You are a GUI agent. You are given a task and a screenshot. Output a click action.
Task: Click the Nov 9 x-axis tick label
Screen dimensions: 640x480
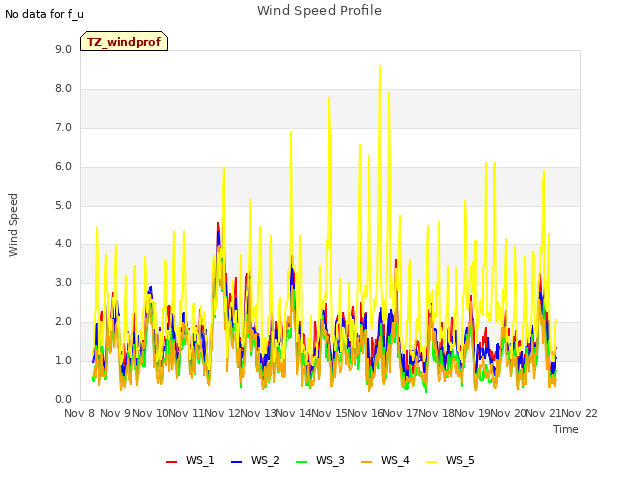pos(116,413)
